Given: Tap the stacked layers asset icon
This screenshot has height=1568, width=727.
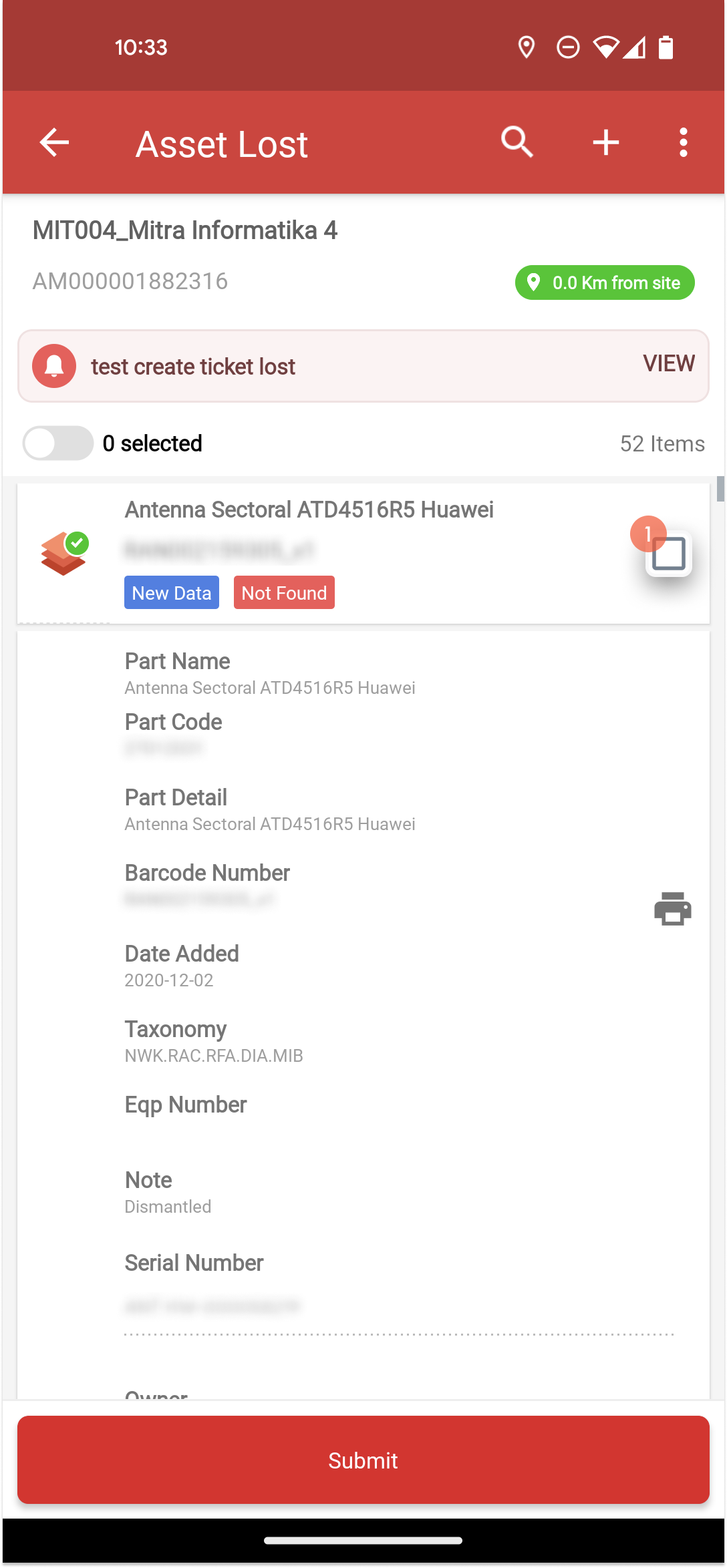Looking at the screenshot, I should coord(64,553).
